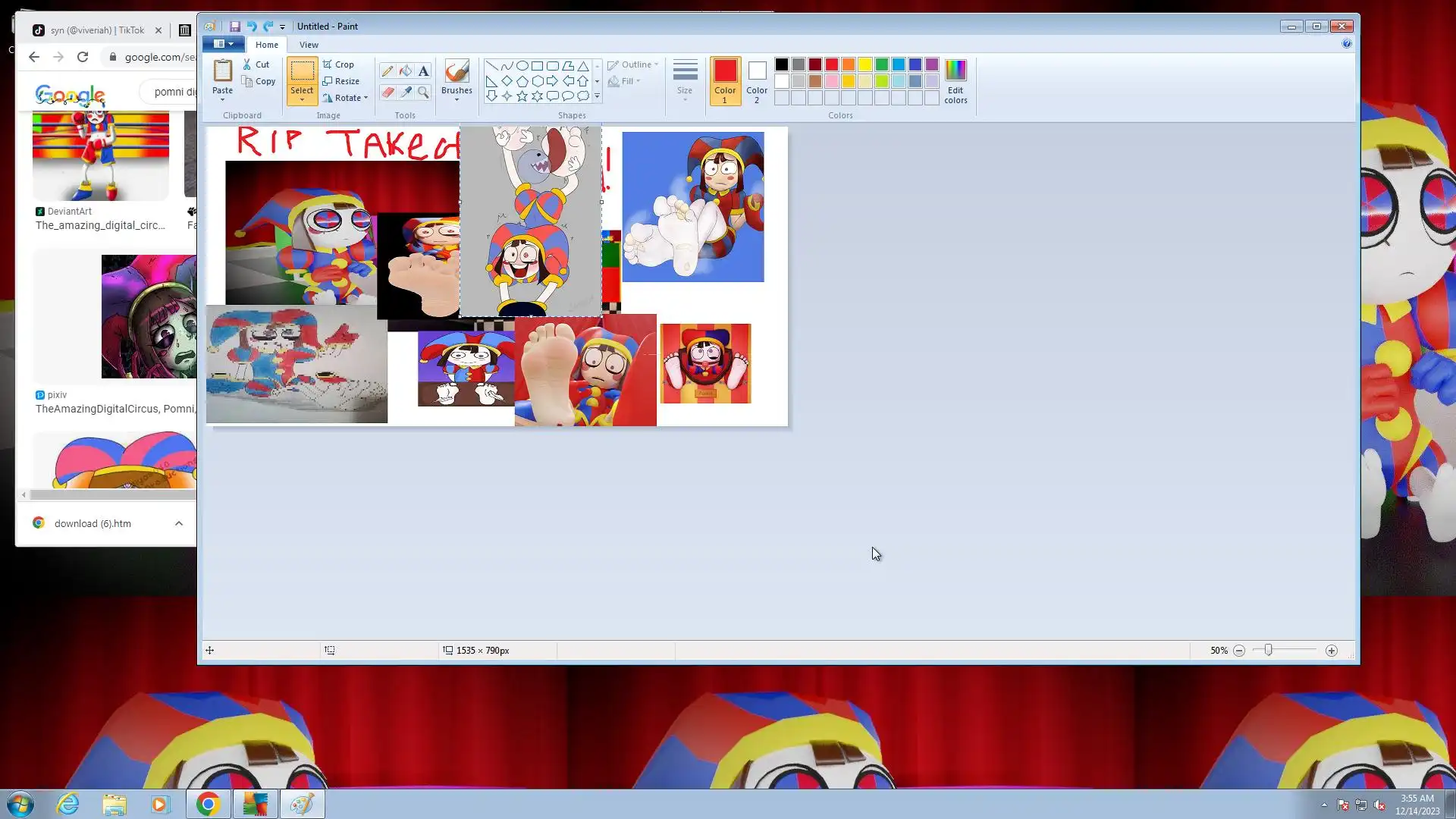Select the Pencil tool

[388, 71]
